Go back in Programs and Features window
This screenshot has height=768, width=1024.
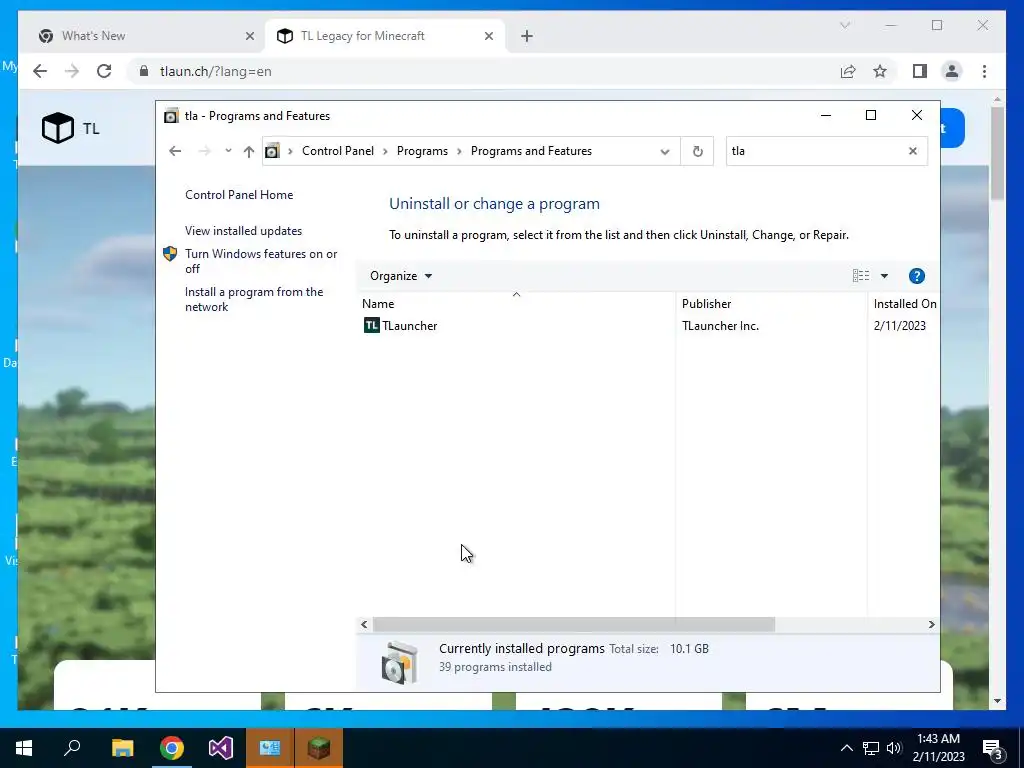tap(174, 151)
